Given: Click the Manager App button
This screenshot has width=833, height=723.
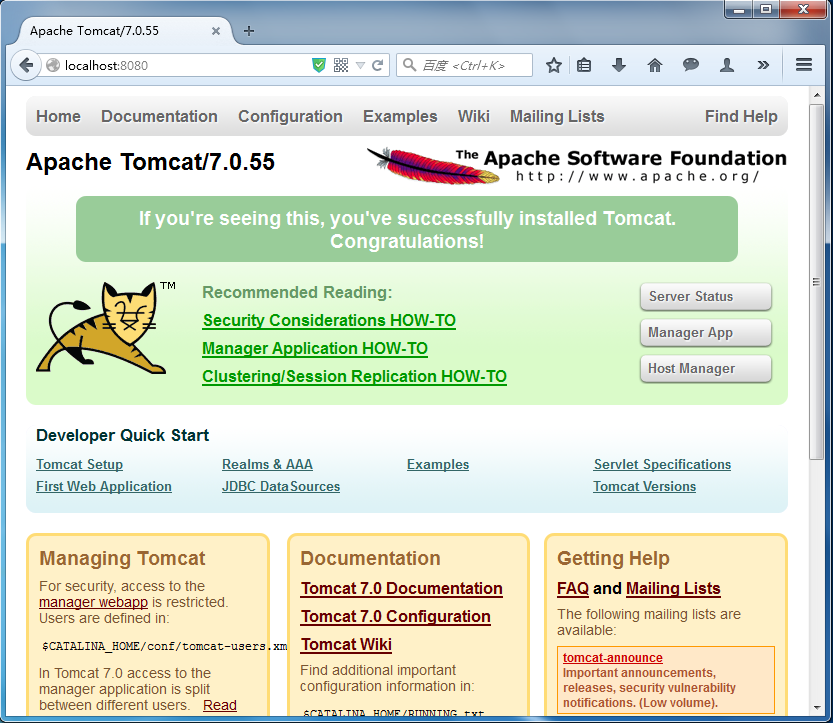Looking at the screenshot, I should click(706, 333).
